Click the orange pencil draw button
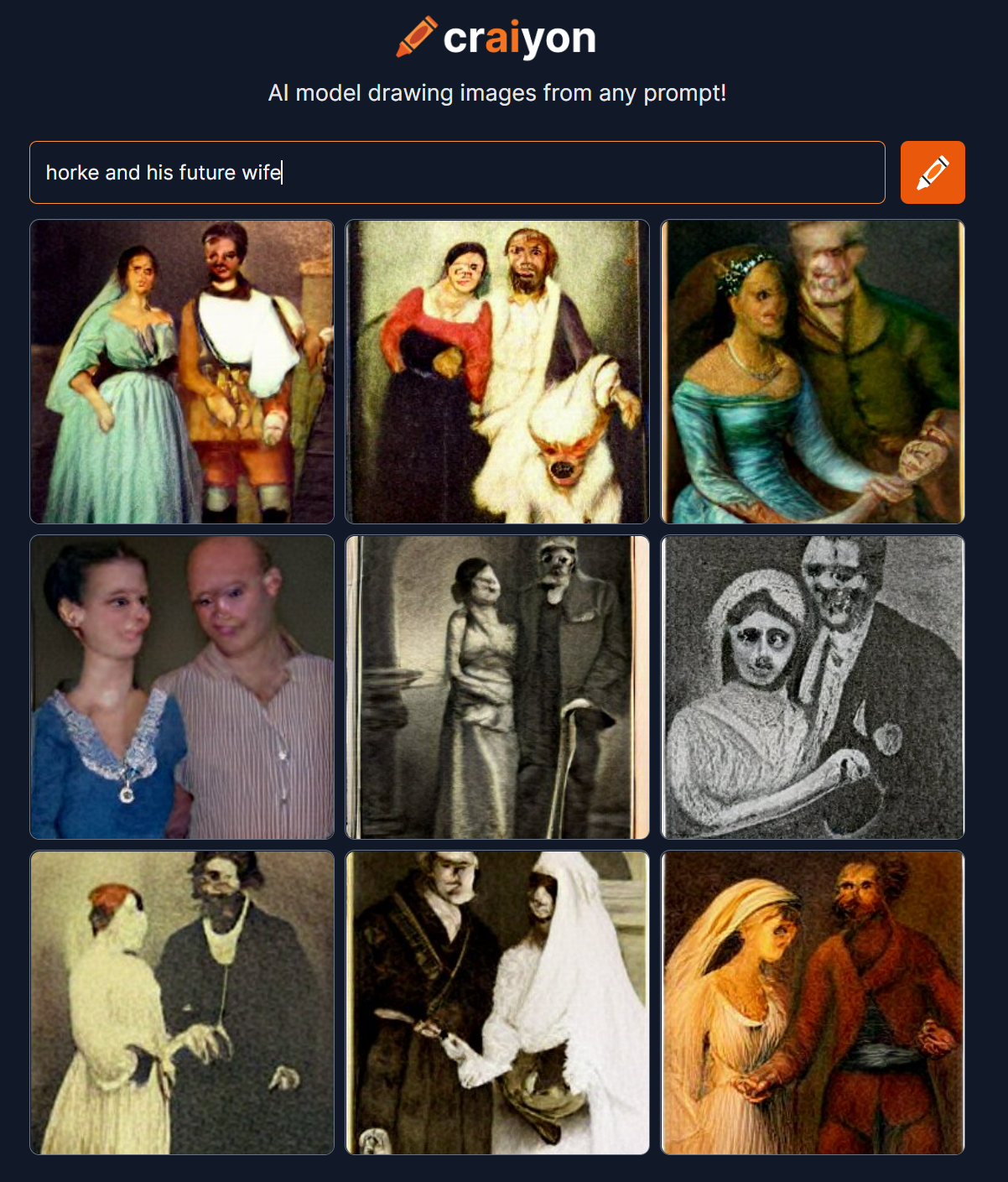Image resolution: width=1008 pixels, height=1182 pixels. [933, 172]
